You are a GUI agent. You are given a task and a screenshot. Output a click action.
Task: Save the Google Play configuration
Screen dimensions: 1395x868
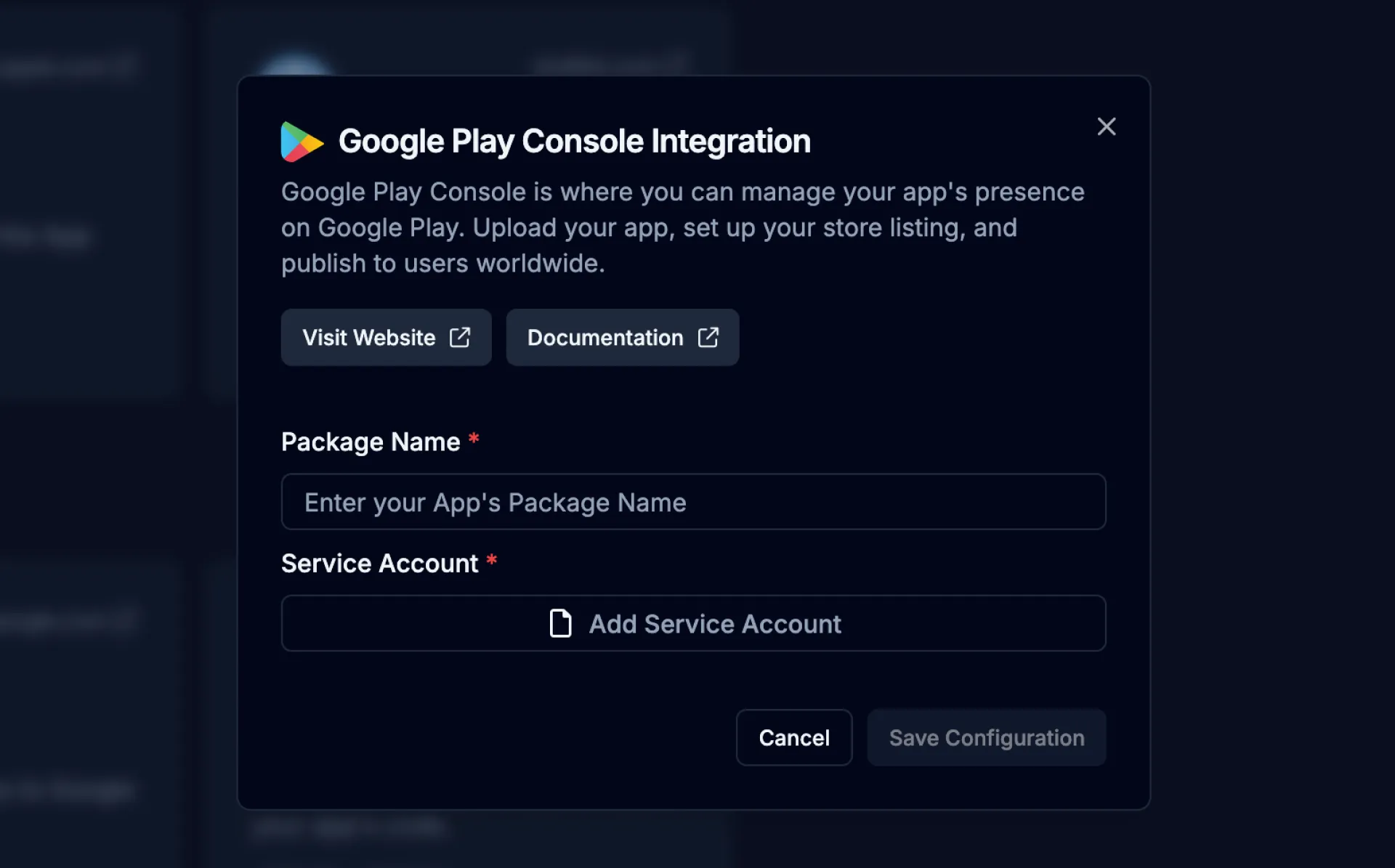tap(986, 737)
